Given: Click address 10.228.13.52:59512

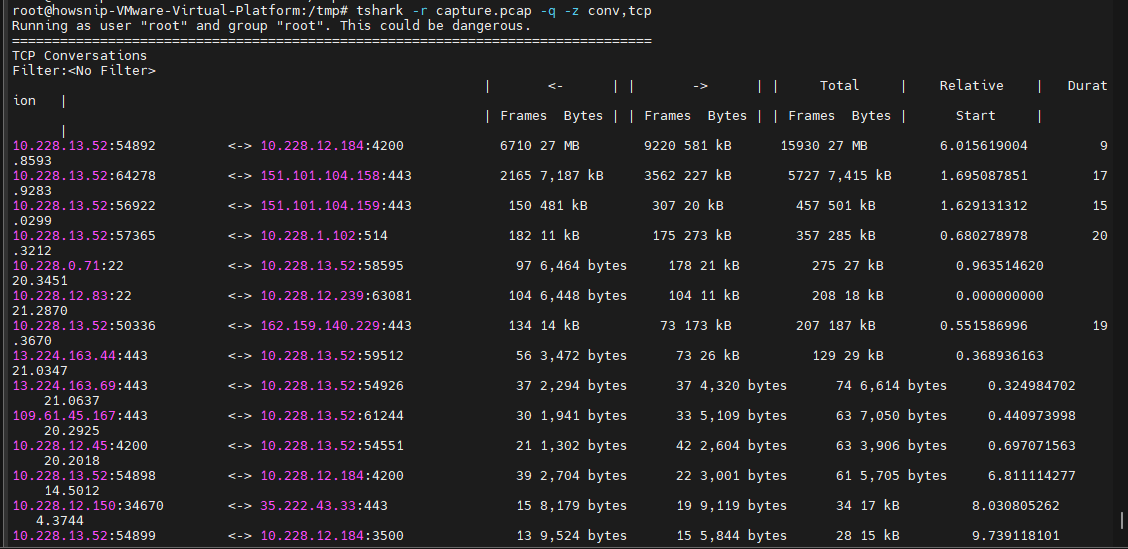Looking at the screenshot, I should tap(332, 355).
